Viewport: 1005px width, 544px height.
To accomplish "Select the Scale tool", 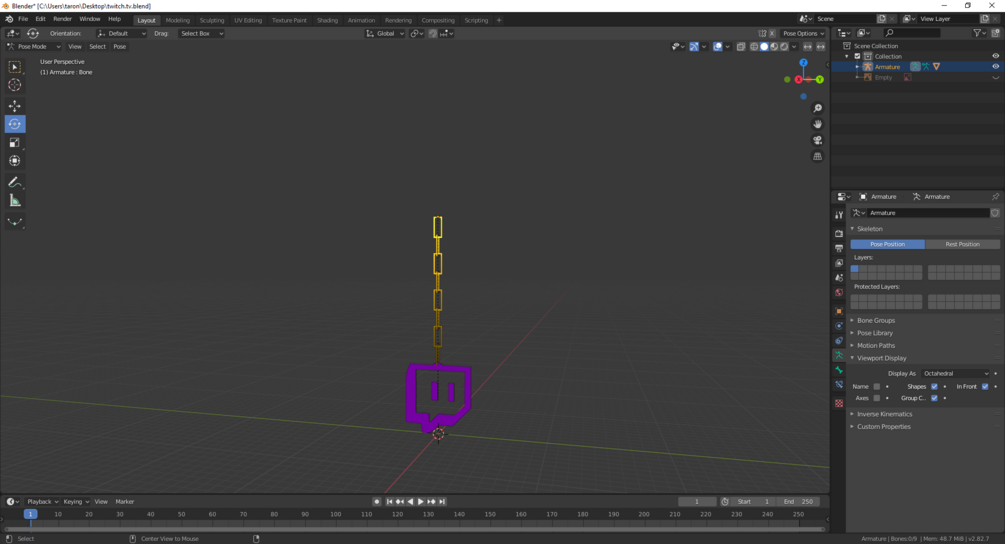I will (15, 143).
